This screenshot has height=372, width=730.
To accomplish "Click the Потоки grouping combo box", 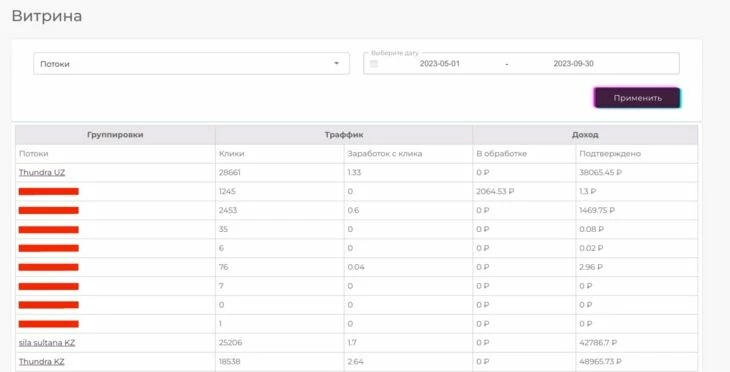I will click(x=191, y=63).
